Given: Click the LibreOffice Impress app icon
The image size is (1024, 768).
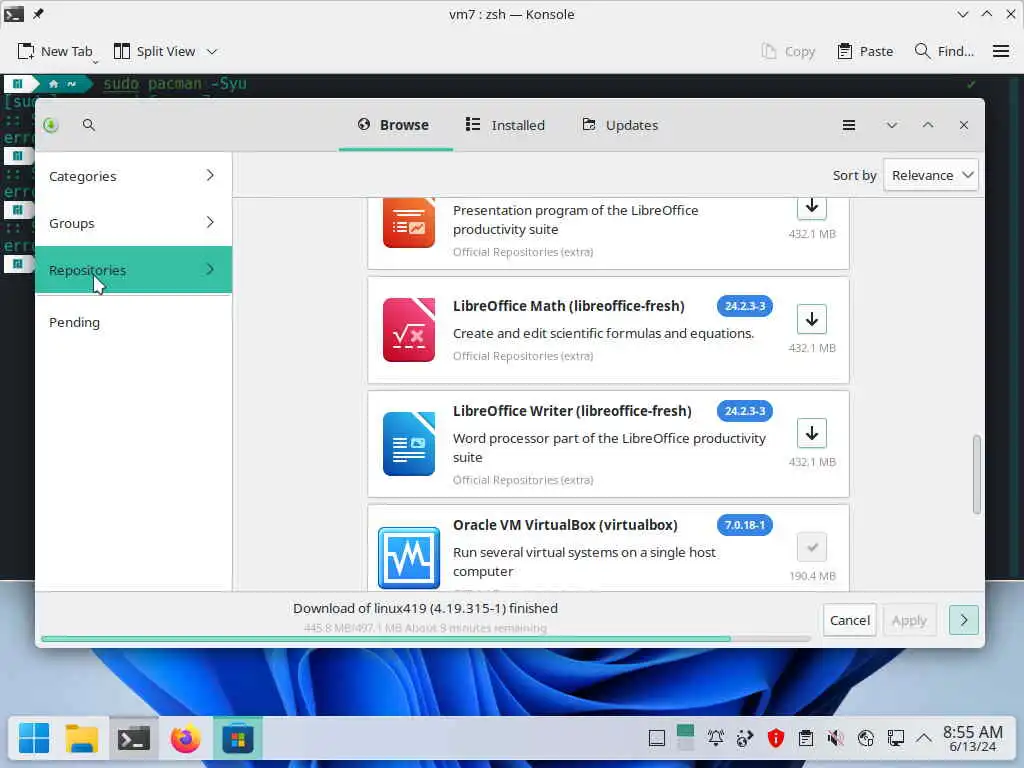Looking at the screenshot, I should [x=409, y=222].
